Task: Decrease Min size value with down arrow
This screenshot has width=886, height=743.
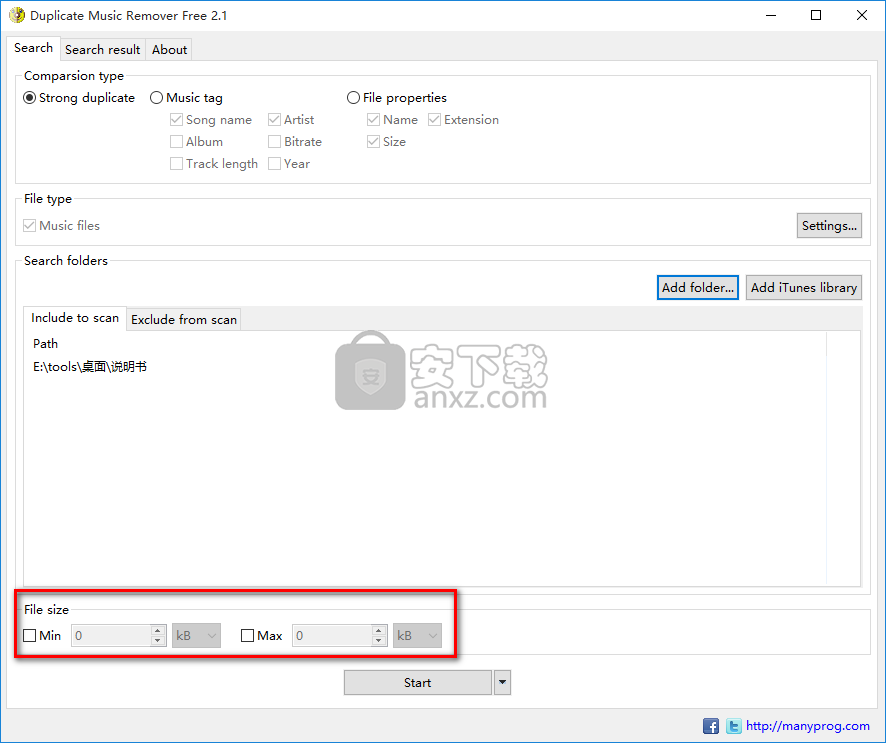Action: (158, 641)
